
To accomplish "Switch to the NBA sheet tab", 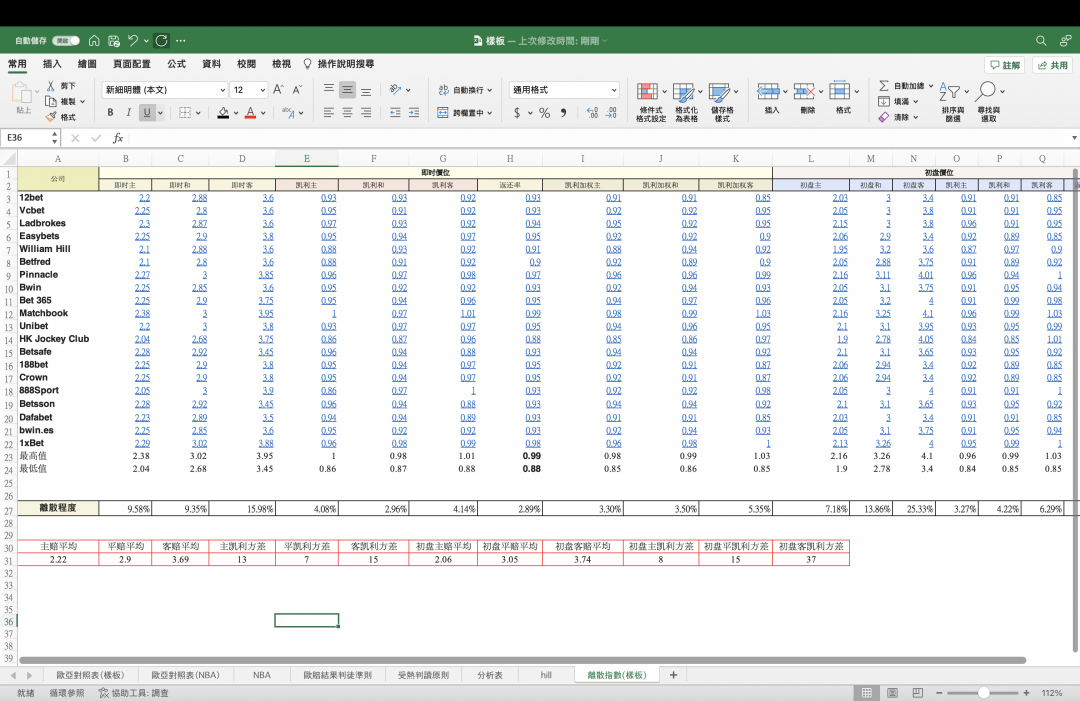I will point(262,675).
